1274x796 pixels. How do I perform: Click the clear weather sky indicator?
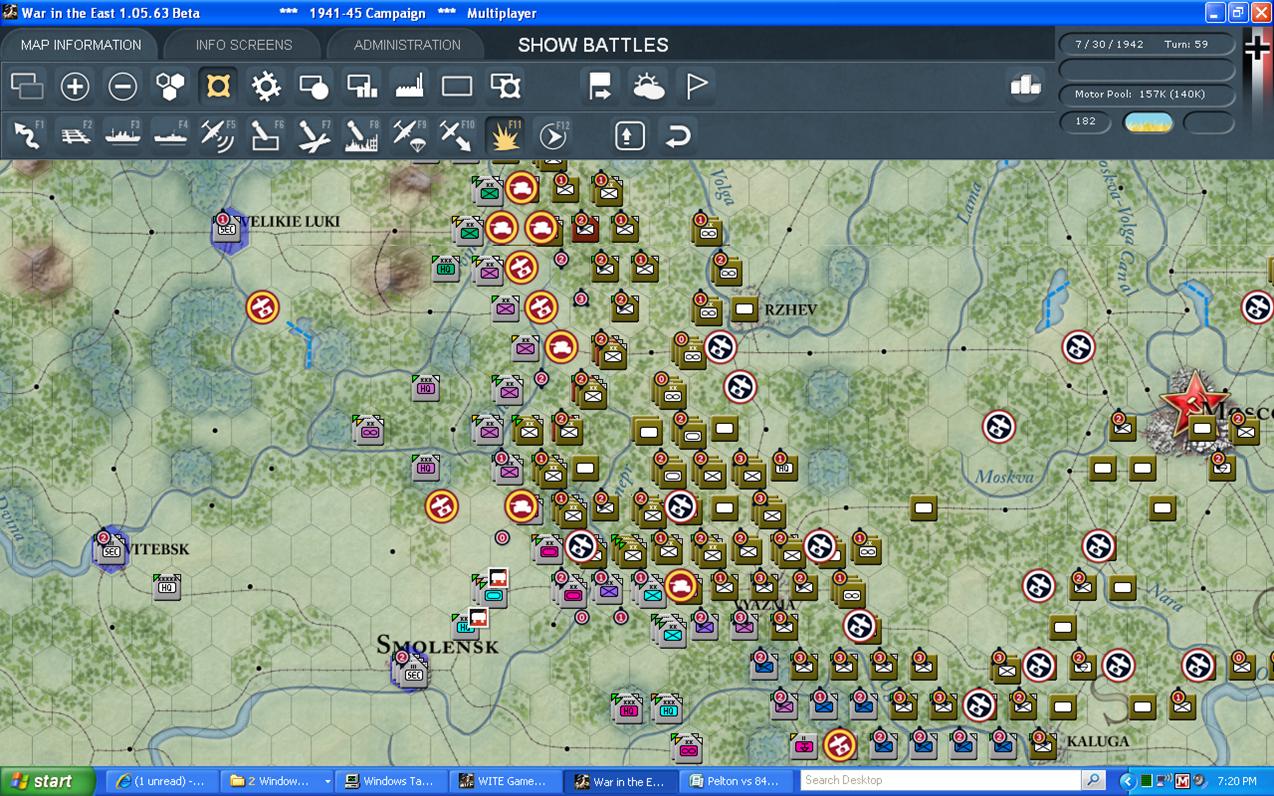tap(1148, 122)
